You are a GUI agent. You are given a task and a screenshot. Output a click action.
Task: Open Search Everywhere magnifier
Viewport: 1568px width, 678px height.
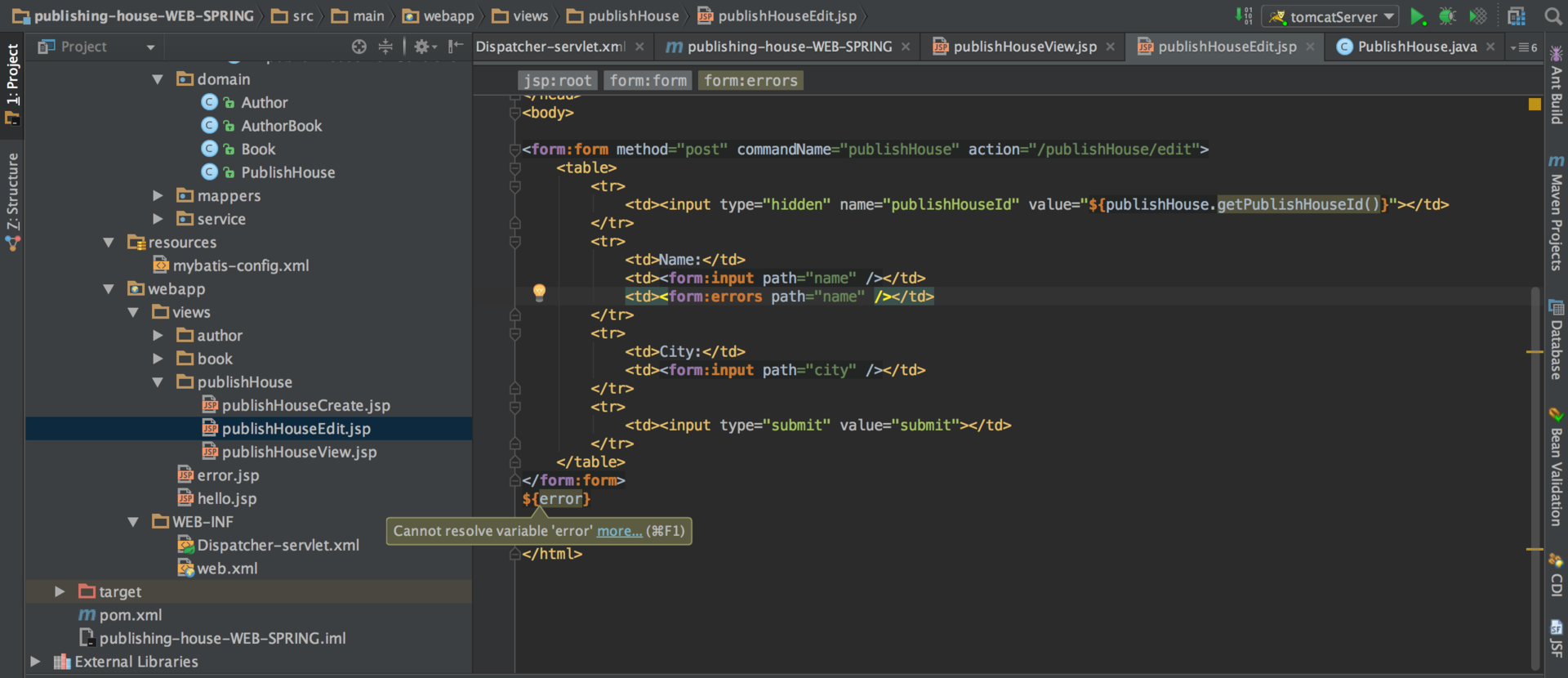(1552, 16)
